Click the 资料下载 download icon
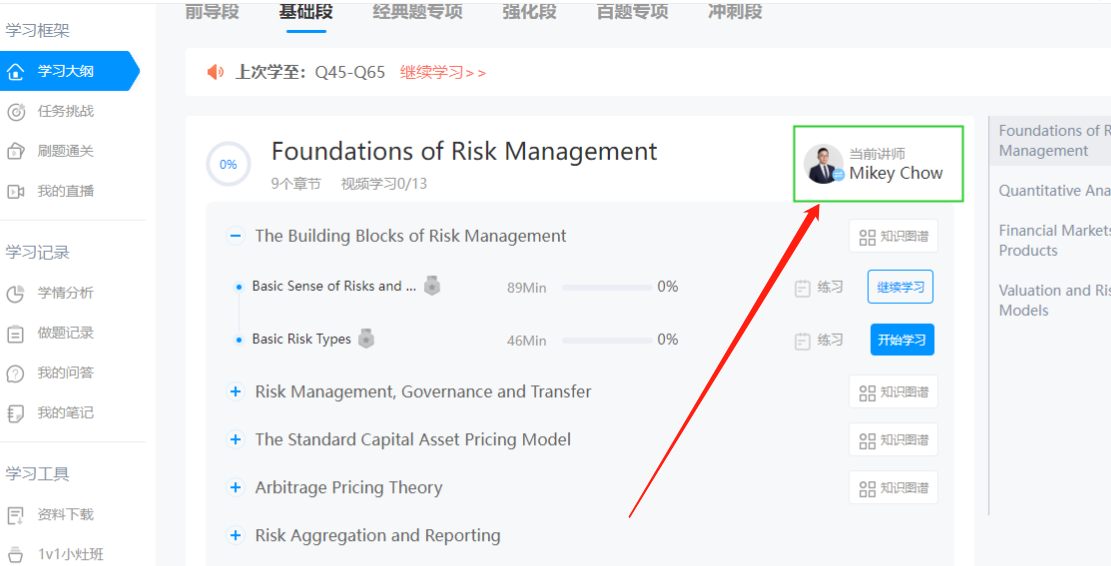Screen dimensions: 1111x566 15,515
